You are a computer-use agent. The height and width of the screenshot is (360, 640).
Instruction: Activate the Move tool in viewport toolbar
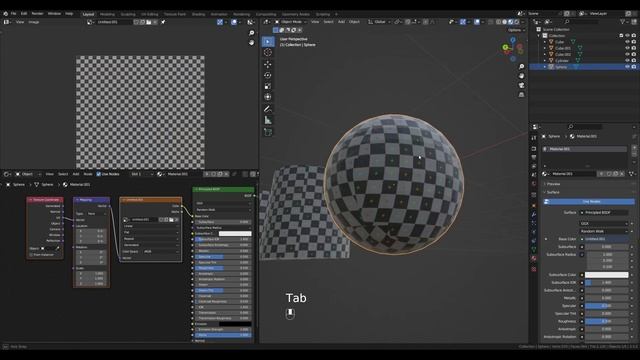268,64
